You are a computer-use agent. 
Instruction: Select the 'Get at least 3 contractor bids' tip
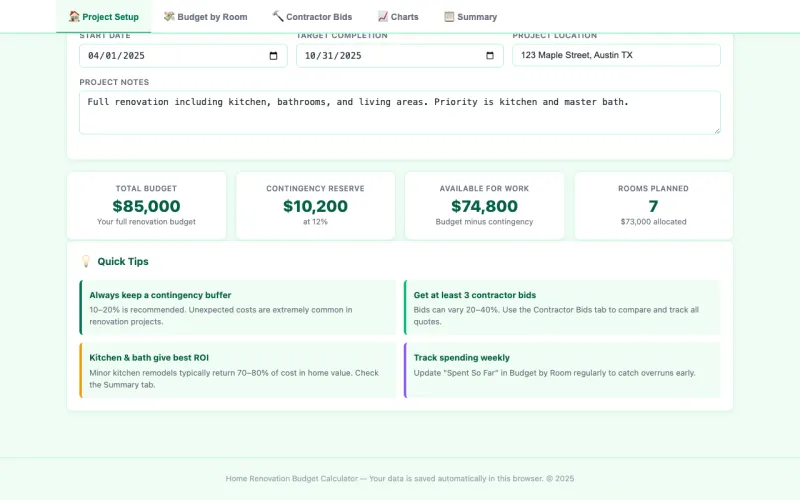[561, 307]
